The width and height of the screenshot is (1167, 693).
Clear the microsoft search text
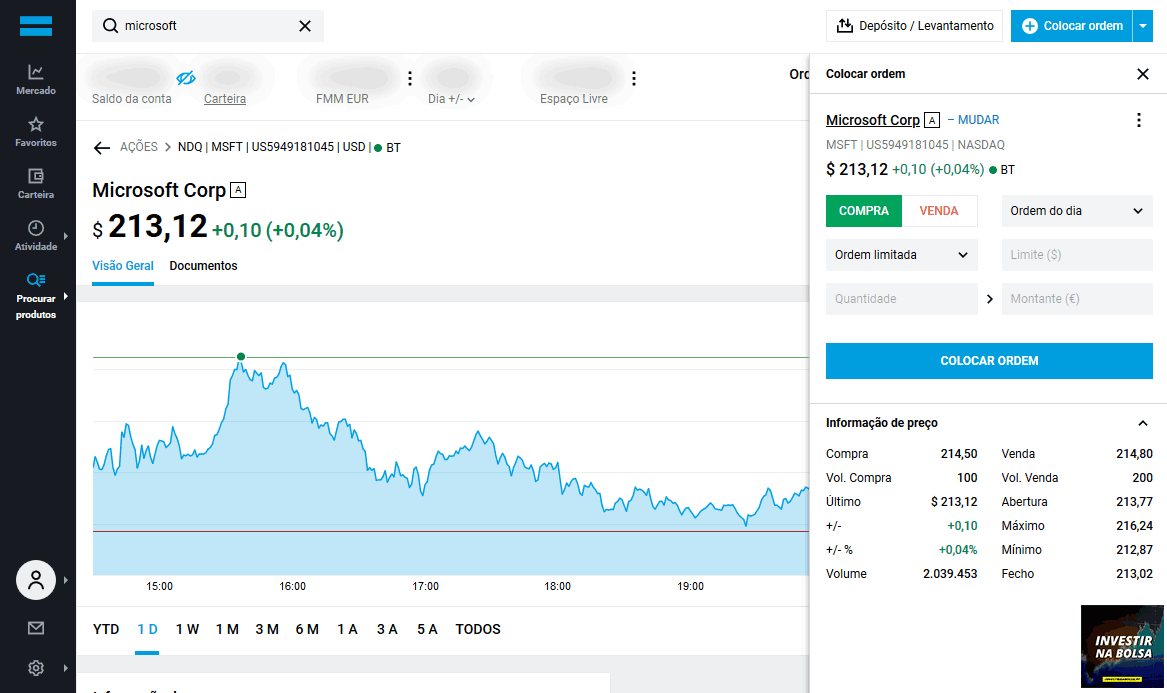[305, 26]
